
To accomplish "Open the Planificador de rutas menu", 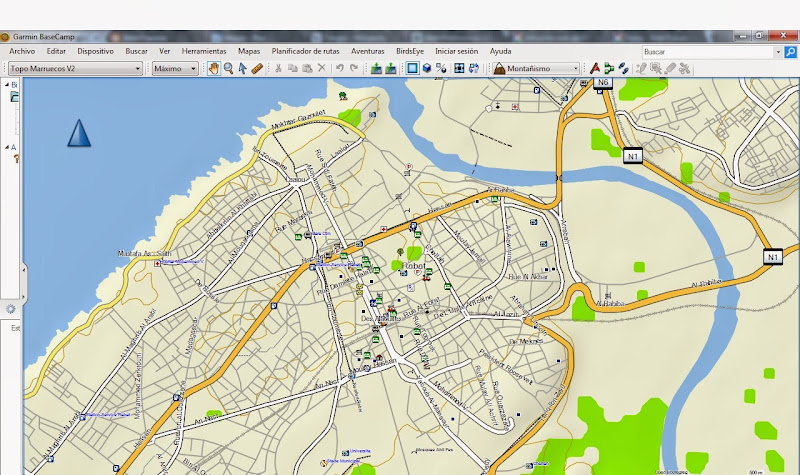I will (305, 51).
